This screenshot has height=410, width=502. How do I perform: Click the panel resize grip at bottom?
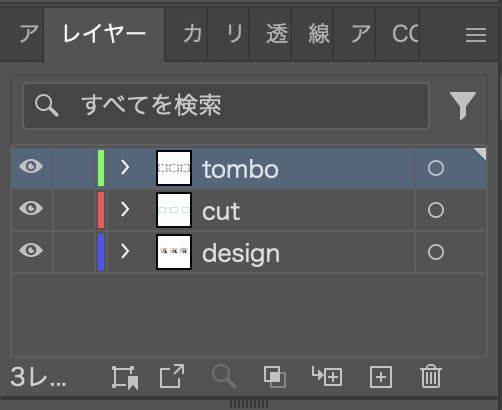(x=249, y=404)
